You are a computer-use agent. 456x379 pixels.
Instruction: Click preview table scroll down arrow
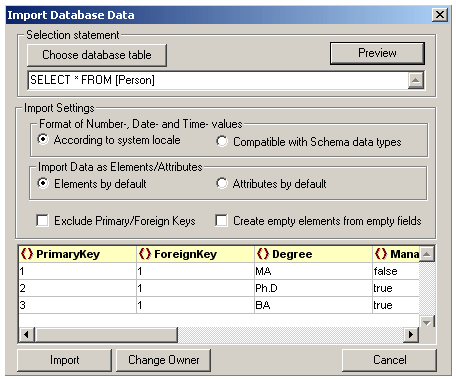427,322
